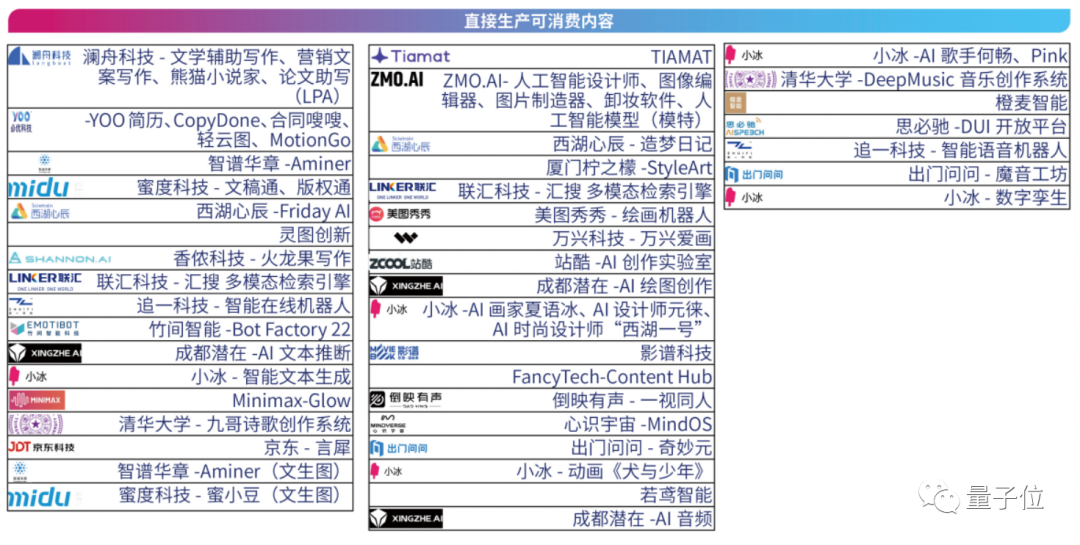Screen dimensions: 1080x545
Task: Select the 京东 - 言犀 text
Action: point(307,448)
